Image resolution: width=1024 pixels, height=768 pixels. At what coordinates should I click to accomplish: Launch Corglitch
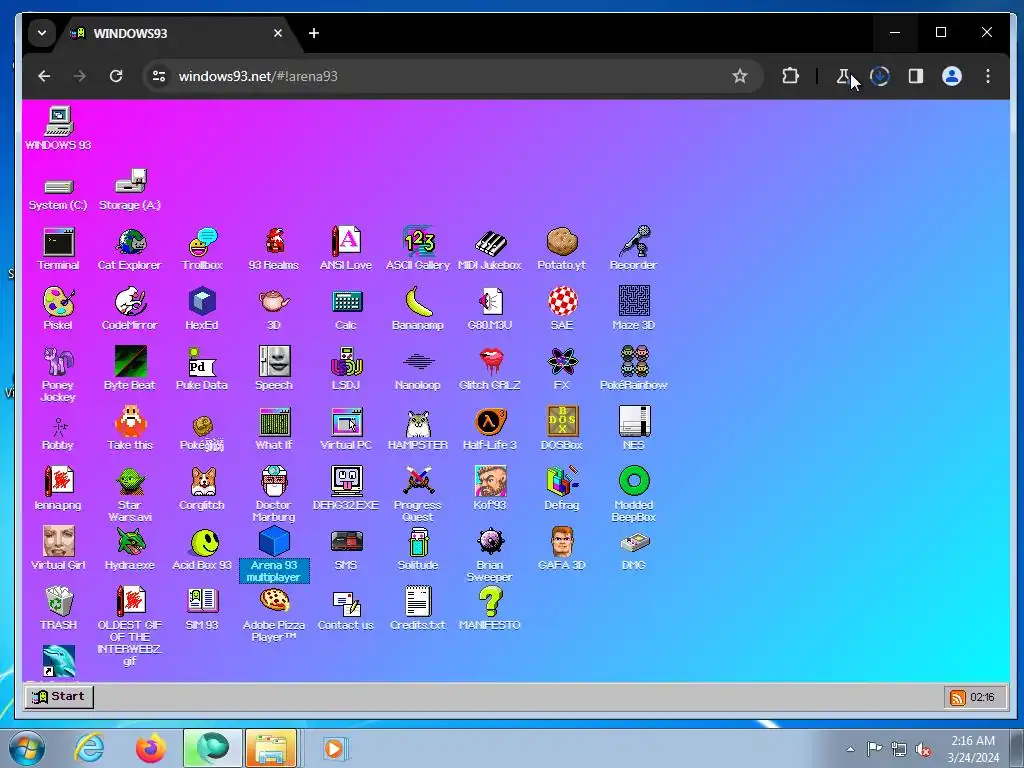[202, 488]
